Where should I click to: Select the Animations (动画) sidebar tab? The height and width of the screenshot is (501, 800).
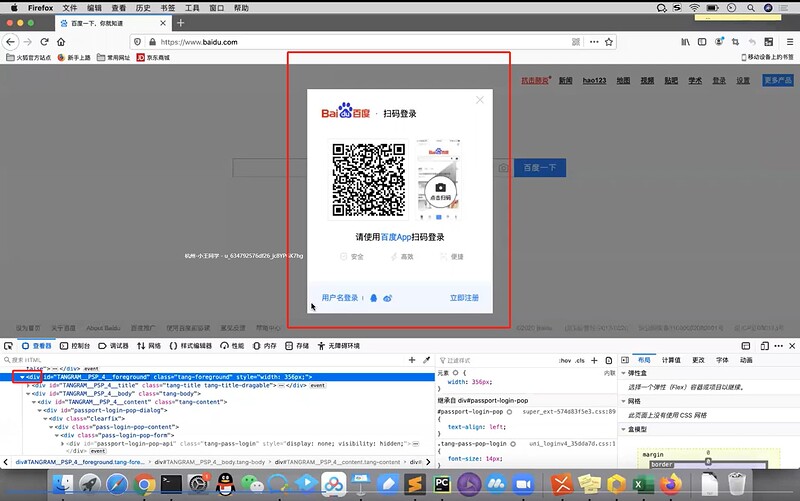tap(746, 360)
